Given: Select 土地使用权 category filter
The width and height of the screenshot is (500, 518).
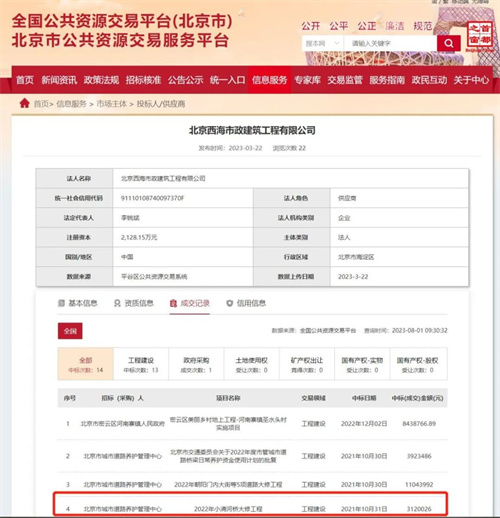Looking at the screenshot, I should [252, 364].
